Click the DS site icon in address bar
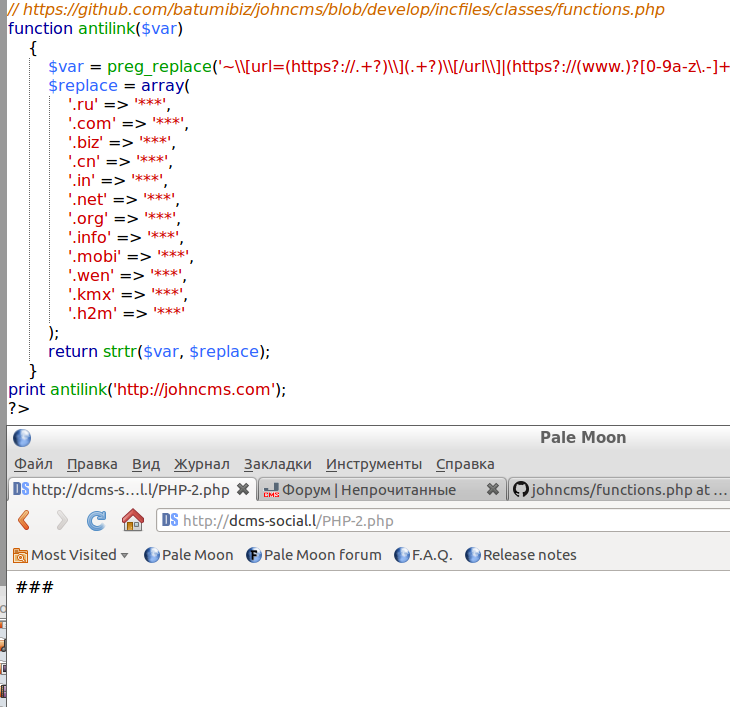Screen dimensions: 730x707 (170, 520)
